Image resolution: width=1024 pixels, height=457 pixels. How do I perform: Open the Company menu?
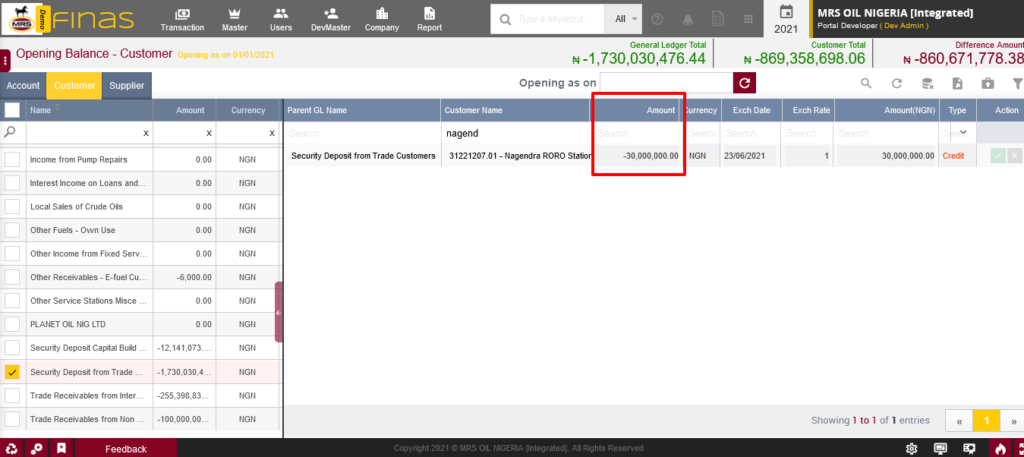382,20
